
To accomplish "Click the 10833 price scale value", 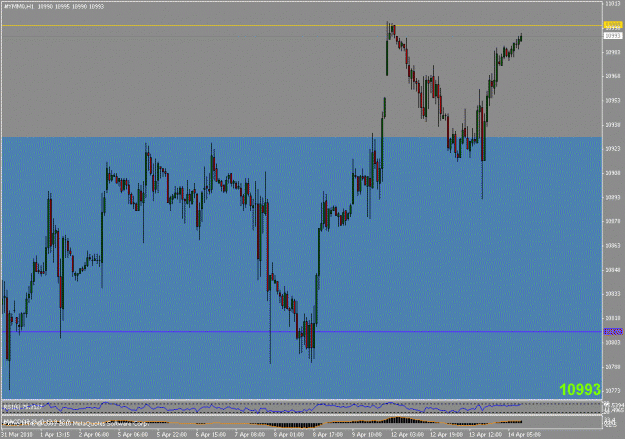I will 613,294.
